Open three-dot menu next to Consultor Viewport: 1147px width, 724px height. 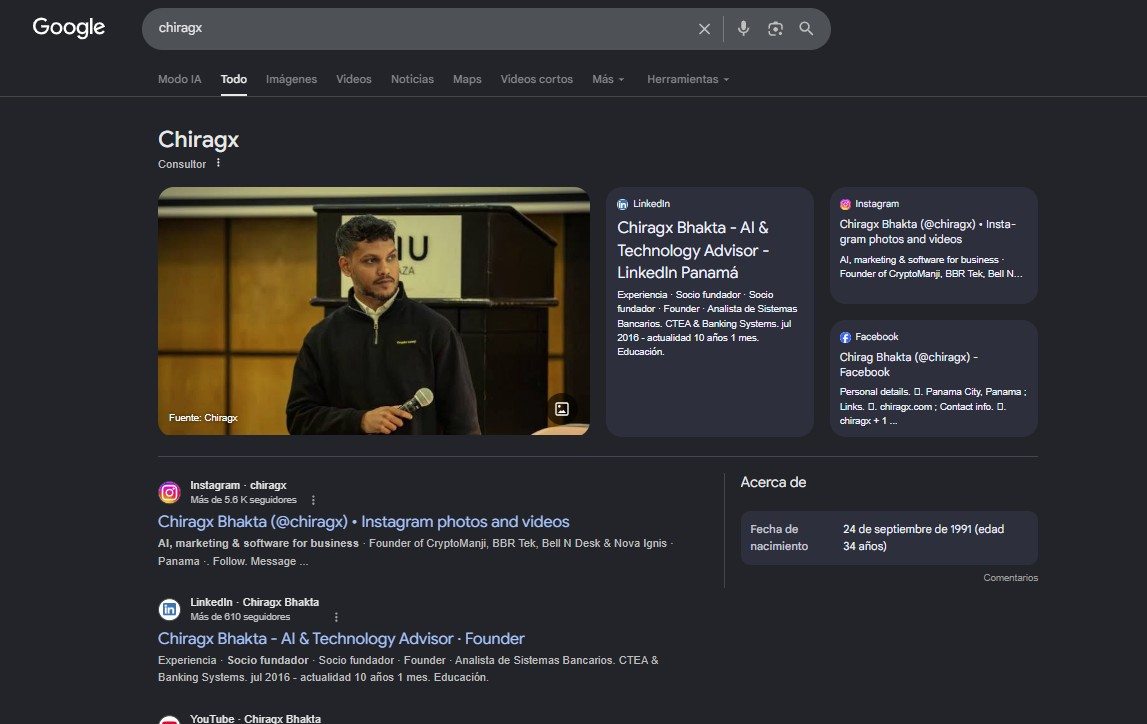[218, 163]
